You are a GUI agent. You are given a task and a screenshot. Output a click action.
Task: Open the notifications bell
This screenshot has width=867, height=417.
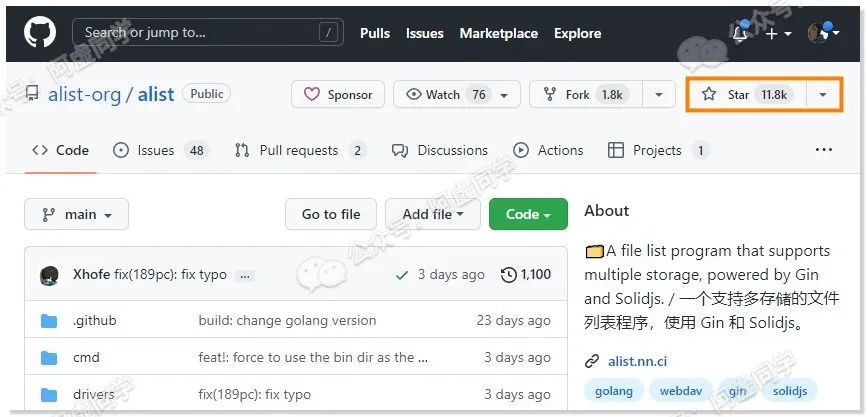pos(740,33)
